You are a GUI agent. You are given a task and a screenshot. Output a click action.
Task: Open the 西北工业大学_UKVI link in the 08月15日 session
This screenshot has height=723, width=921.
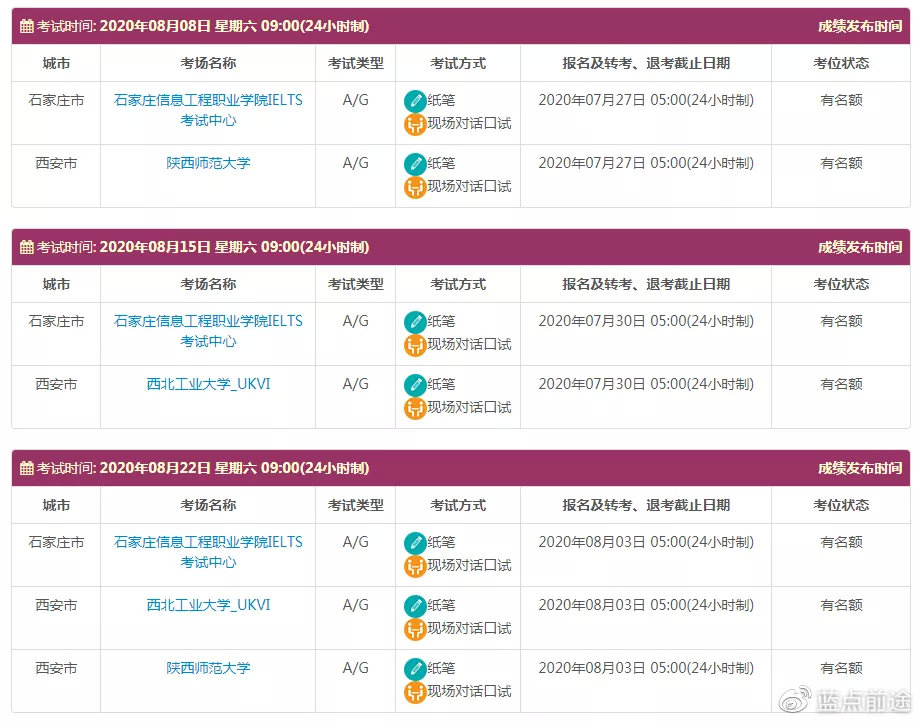(208, 384)
